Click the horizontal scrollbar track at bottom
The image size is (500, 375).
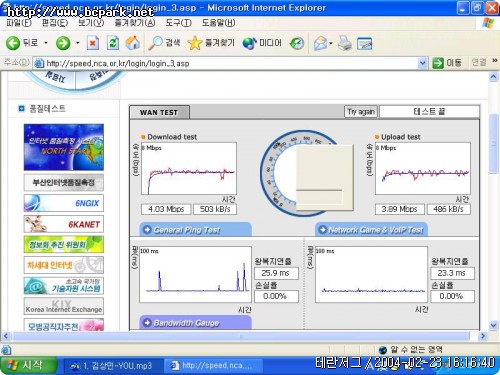[x=241, y=336]
